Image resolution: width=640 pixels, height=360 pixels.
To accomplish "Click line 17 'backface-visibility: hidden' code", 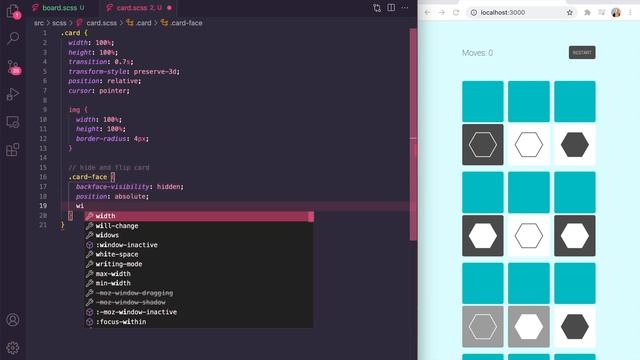I will point(130,187).
